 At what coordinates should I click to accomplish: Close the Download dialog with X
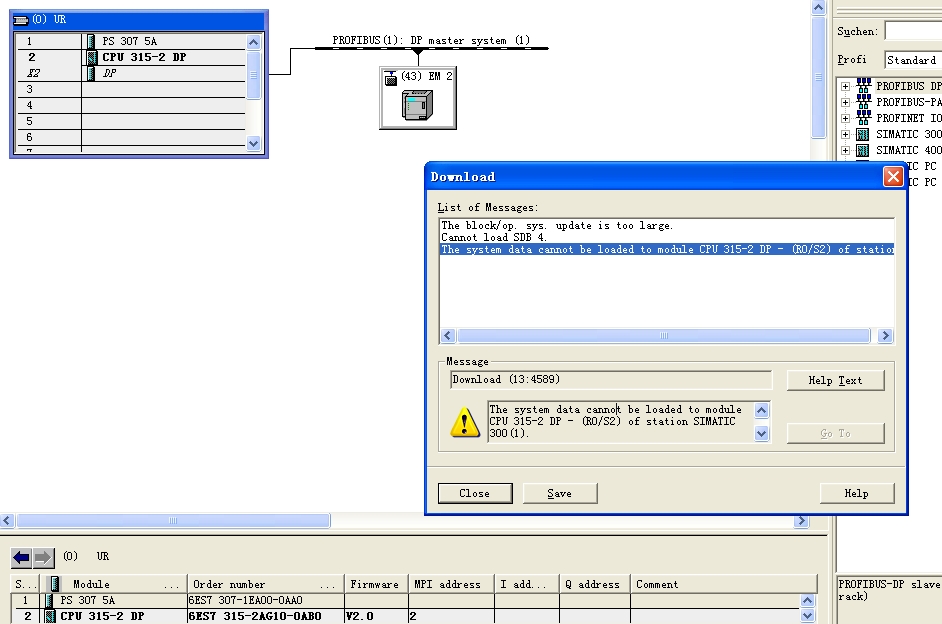point(893,177)
